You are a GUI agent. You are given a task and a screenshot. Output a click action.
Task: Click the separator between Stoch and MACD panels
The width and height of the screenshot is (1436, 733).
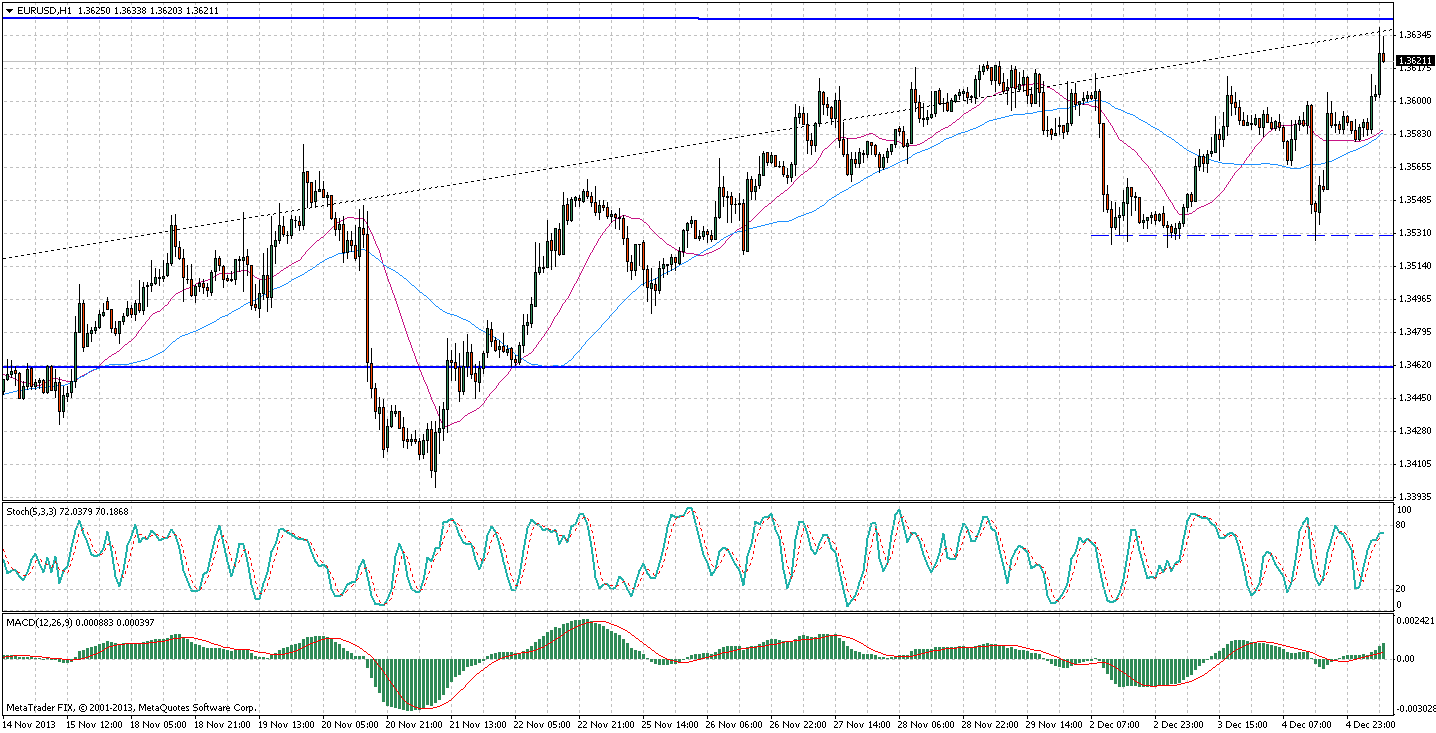[700, 613]
